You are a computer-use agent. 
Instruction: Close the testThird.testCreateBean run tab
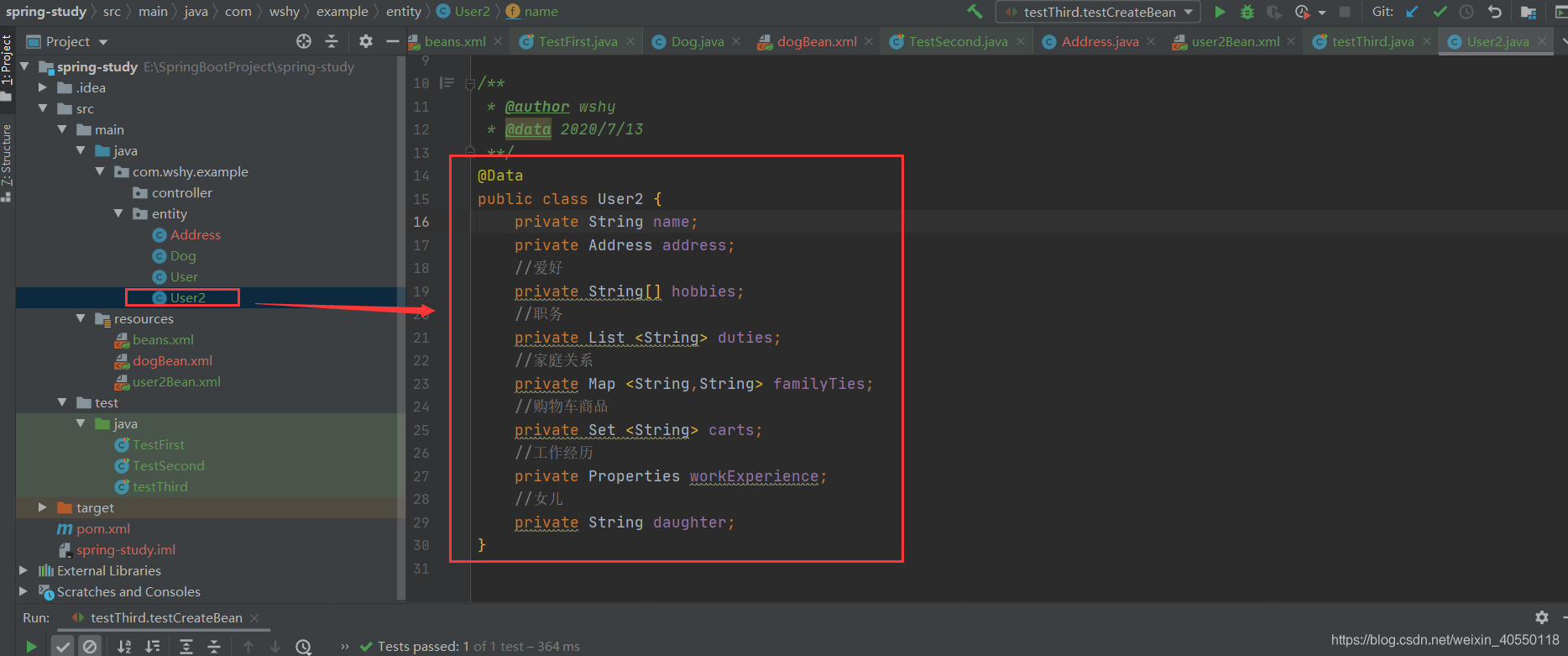[254, 617]
